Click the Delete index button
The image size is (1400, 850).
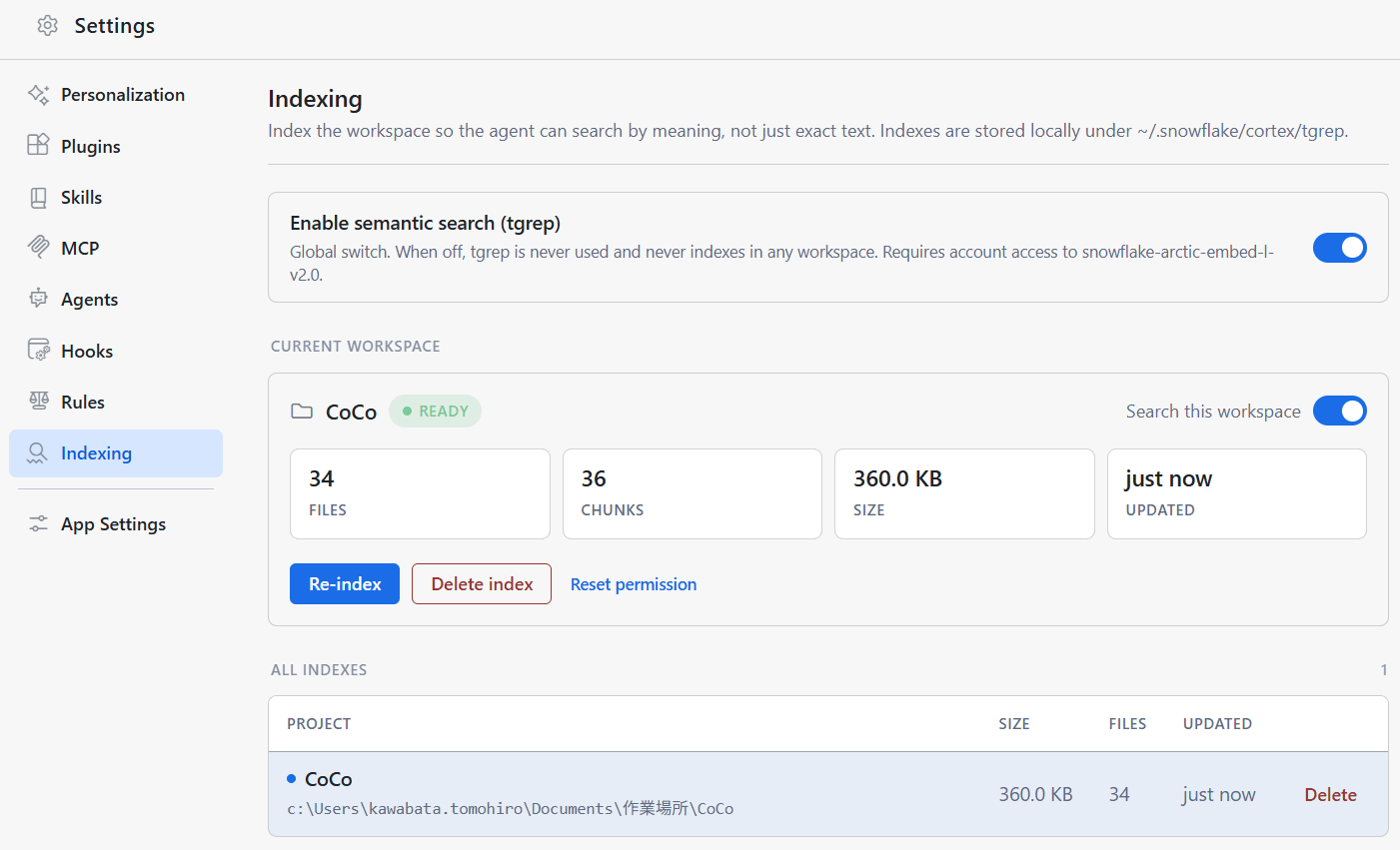[x=482, y=584]
